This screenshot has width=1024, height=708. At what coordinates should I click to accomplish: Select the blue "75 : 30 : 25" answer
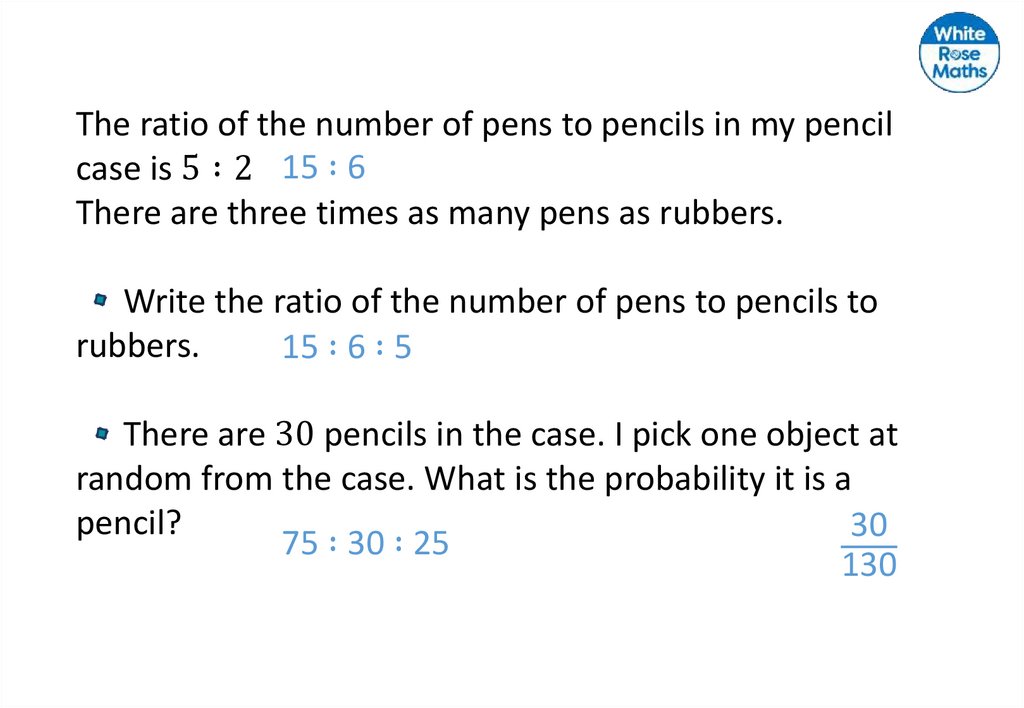coord(365,543)
